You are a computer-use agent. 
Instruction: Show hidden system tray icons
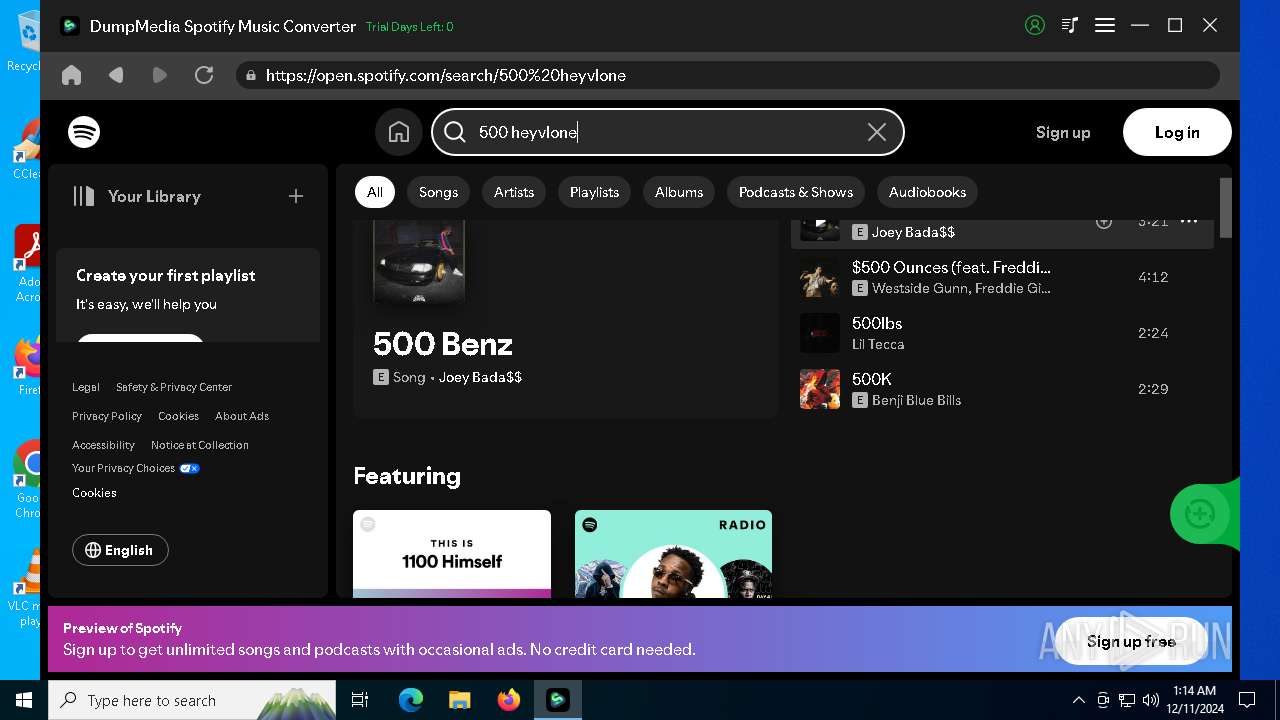pos(1078,700)
